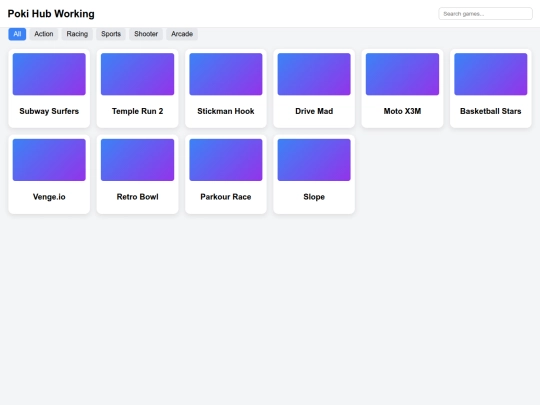Viewport: 540px width, 405px height.
Task: Click the Basketball Stars title text
Action: [x=491, y=111]
